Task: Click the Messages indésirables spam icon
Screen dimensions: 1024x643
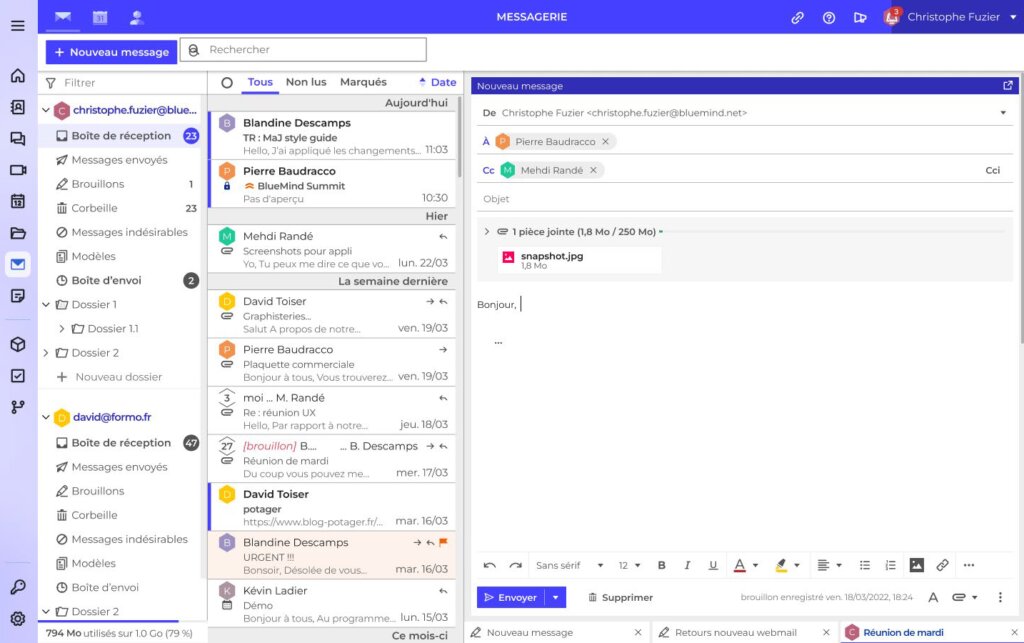Action: coord(61,232)
